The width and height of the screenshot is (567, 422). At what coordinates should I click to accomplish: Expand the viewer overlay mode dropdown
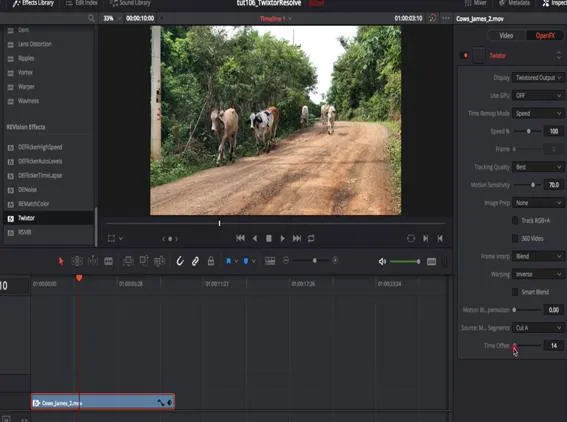[x=121, y=239]
